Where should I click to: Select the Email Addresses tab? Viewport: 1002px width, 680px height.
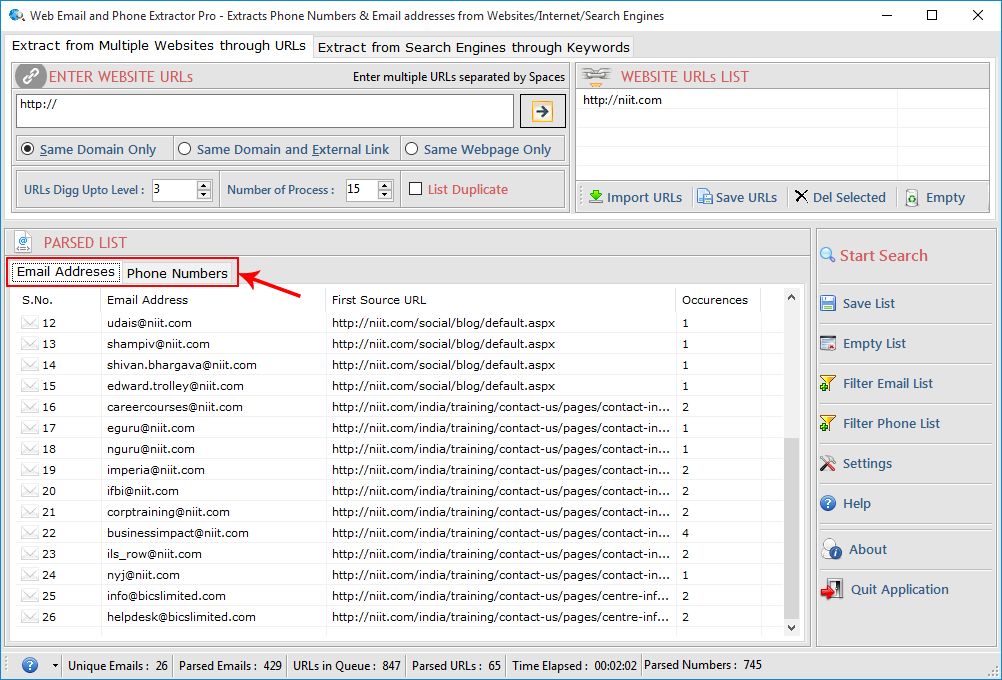point(65,272)
